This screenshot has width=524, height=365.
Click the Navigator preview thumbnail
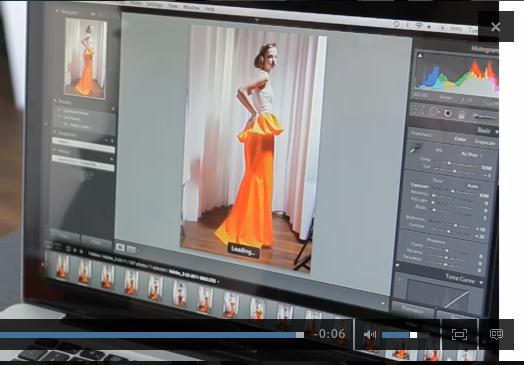point(86,58)
